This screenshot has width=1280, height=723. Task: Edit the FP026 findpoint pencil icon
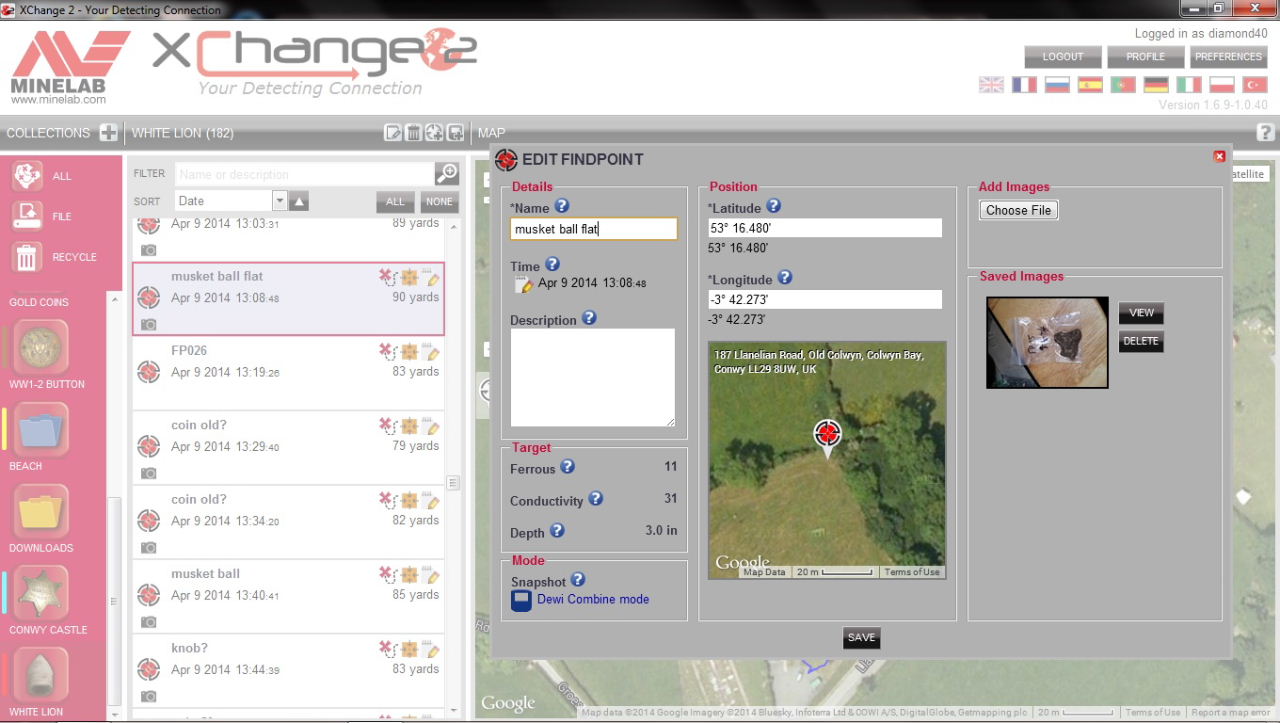(x=431, y=351)
